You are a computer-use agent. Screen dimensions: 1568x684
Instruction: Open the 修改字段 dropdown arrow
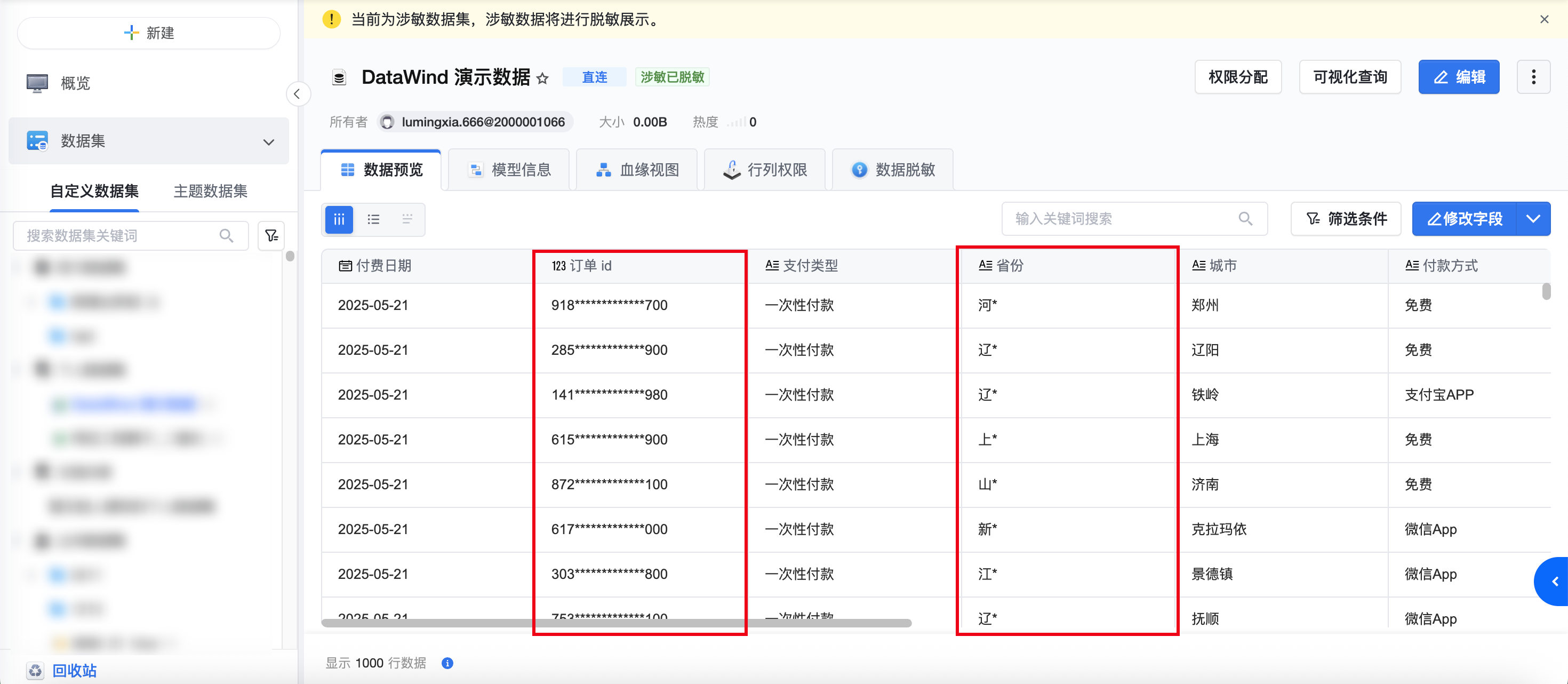[x=1533, y=219]
